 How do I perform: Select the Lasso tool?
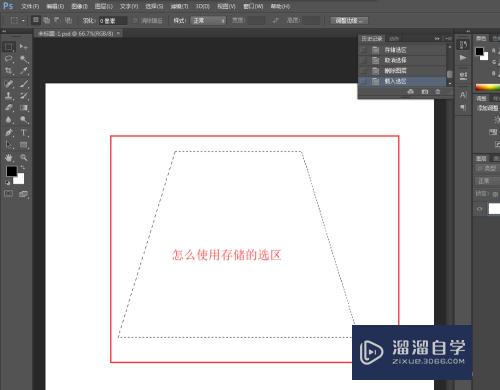pyautogui.click(x=9, y=59)
